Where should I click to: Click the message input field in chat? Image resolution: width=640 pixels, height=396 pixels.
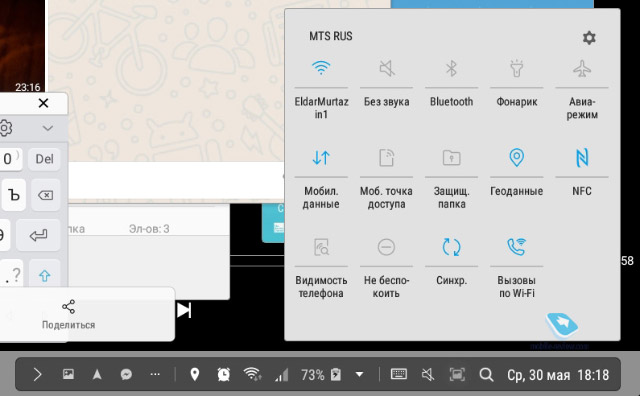click(176, 181)
